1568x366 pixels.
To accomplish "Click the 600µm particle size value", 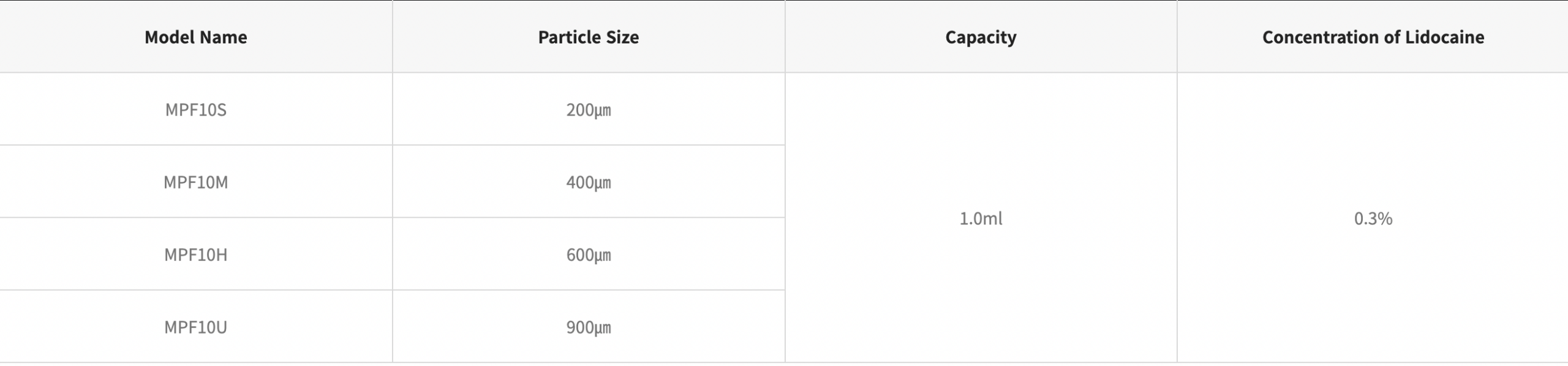I will 588,255.
